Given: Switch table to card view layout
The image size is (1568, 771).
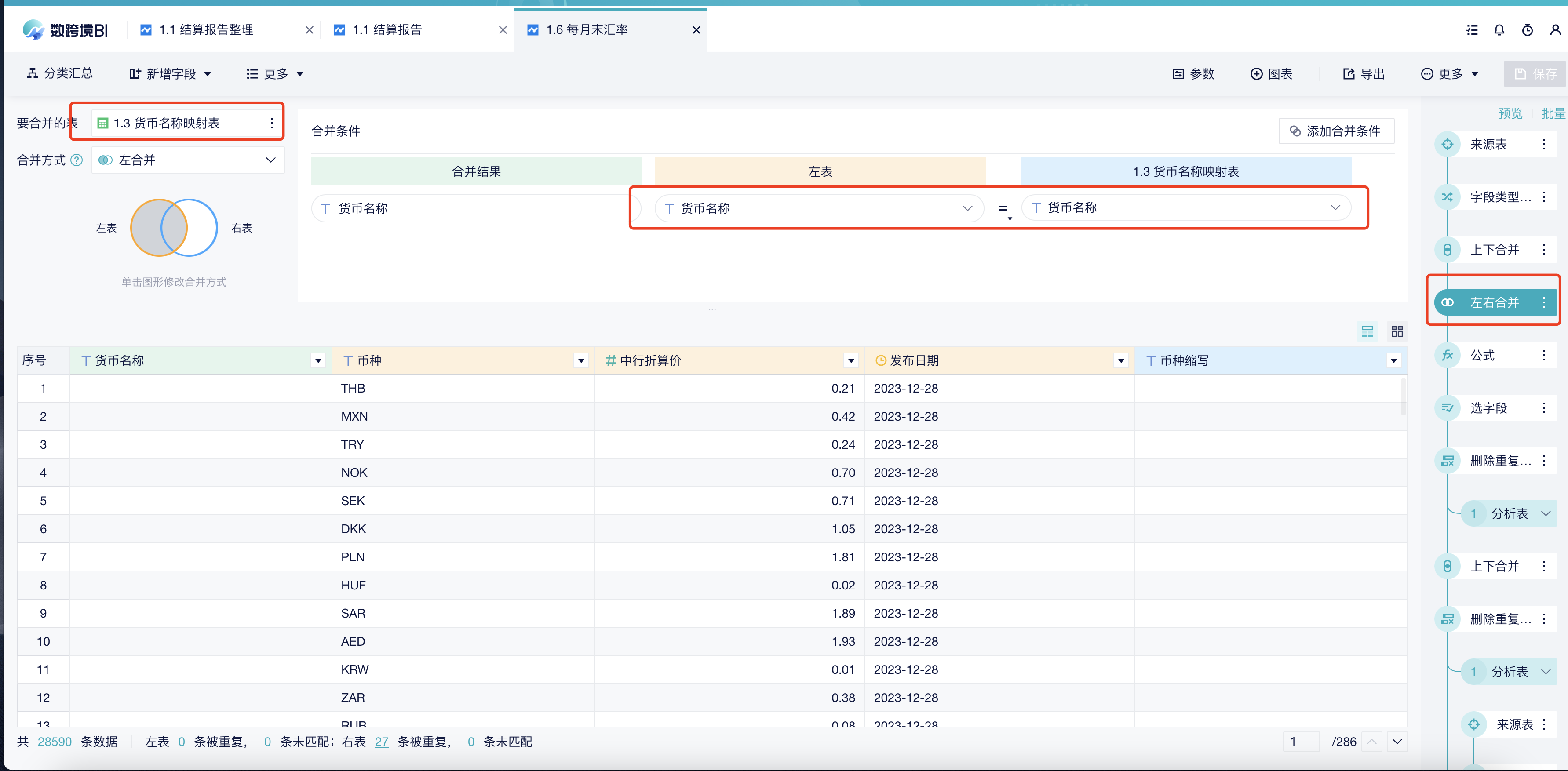Looking at the screenshot, I should tap(1397, 331).
